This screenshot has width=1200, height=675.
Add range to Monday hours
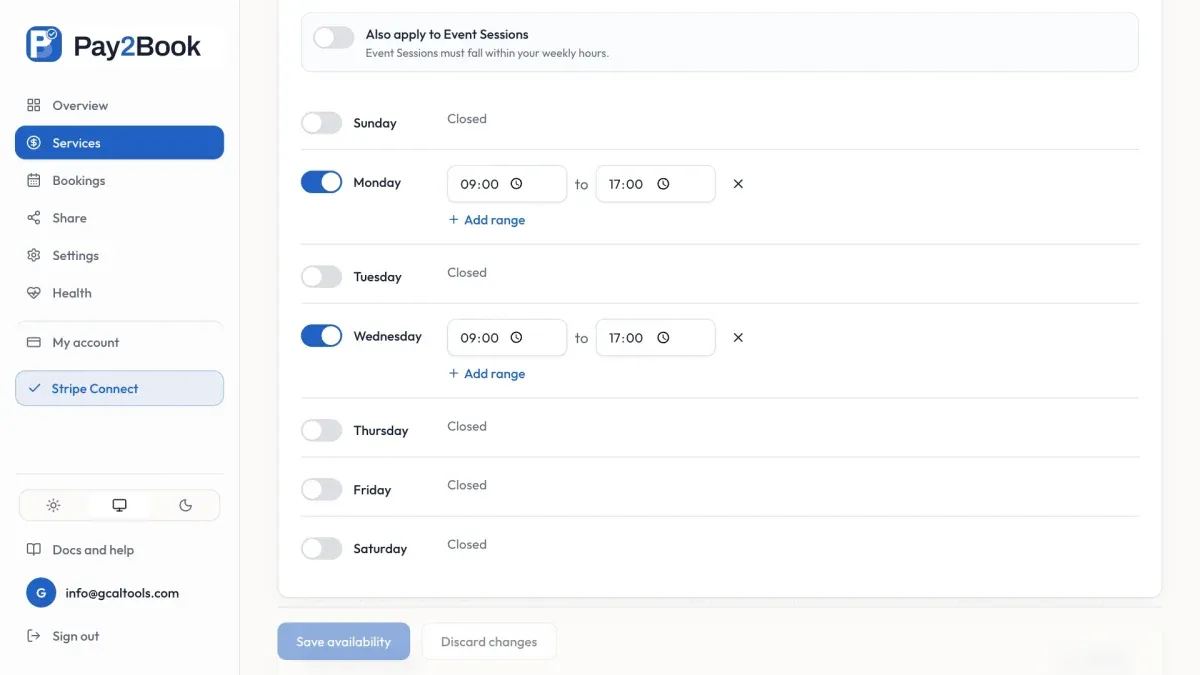(487, 220)
